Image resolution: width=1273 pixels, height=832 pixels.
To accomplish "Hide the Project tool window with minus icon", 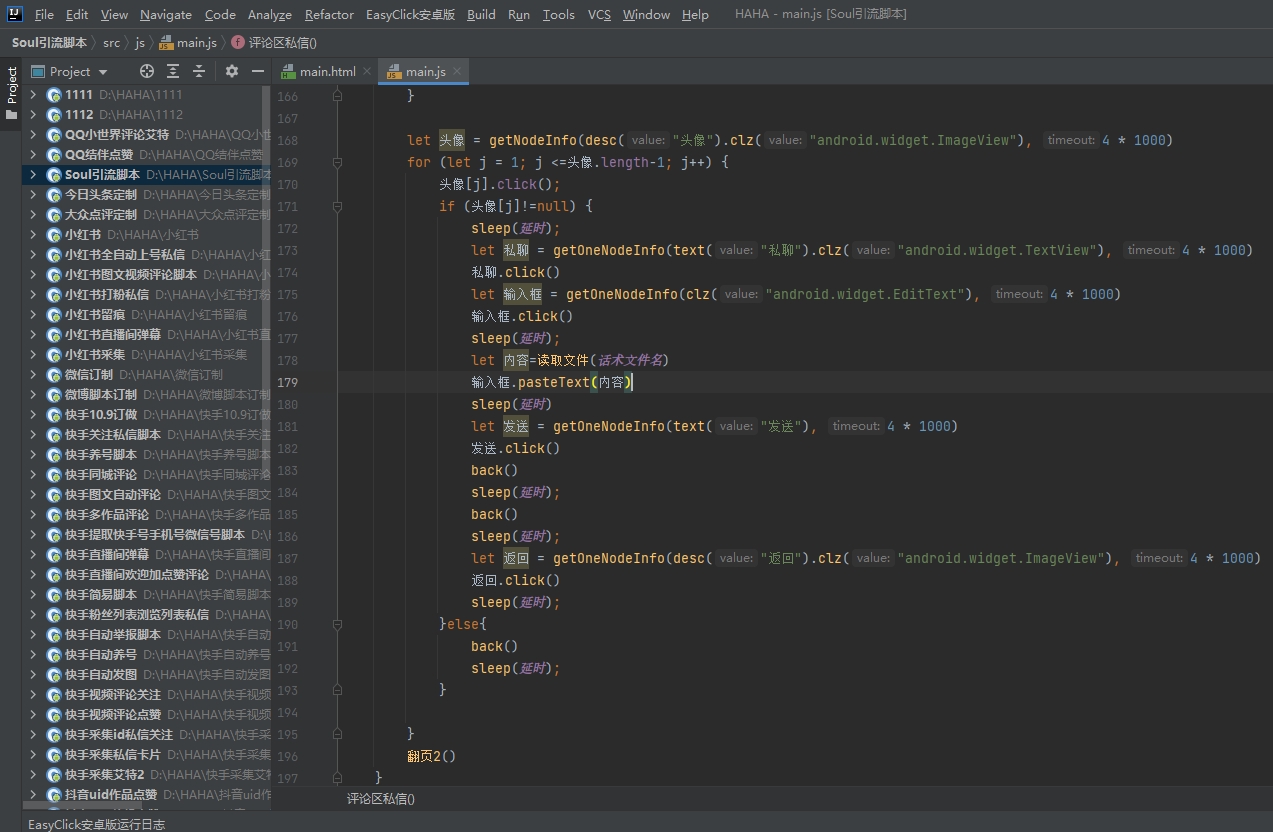I will click(257, 71).
